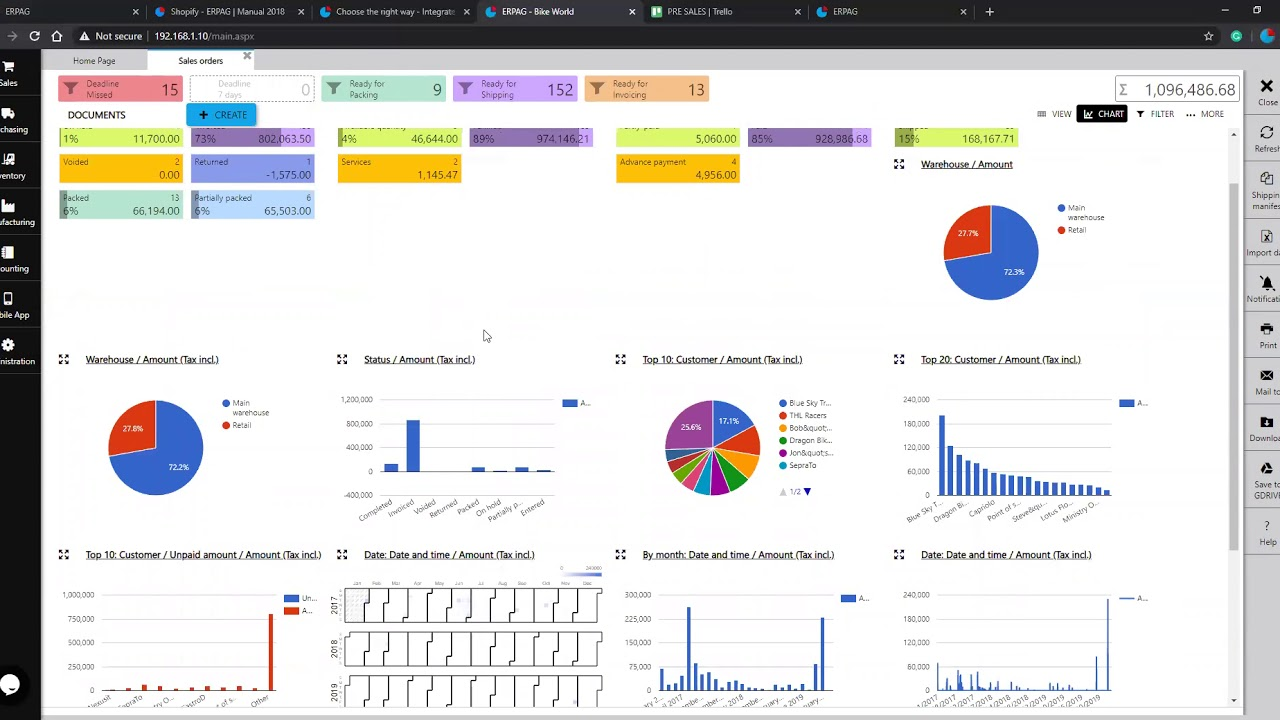Toggle the Deadline 7 days filter
Screen dimensions: 1280x720
click(x=252, y=89)
